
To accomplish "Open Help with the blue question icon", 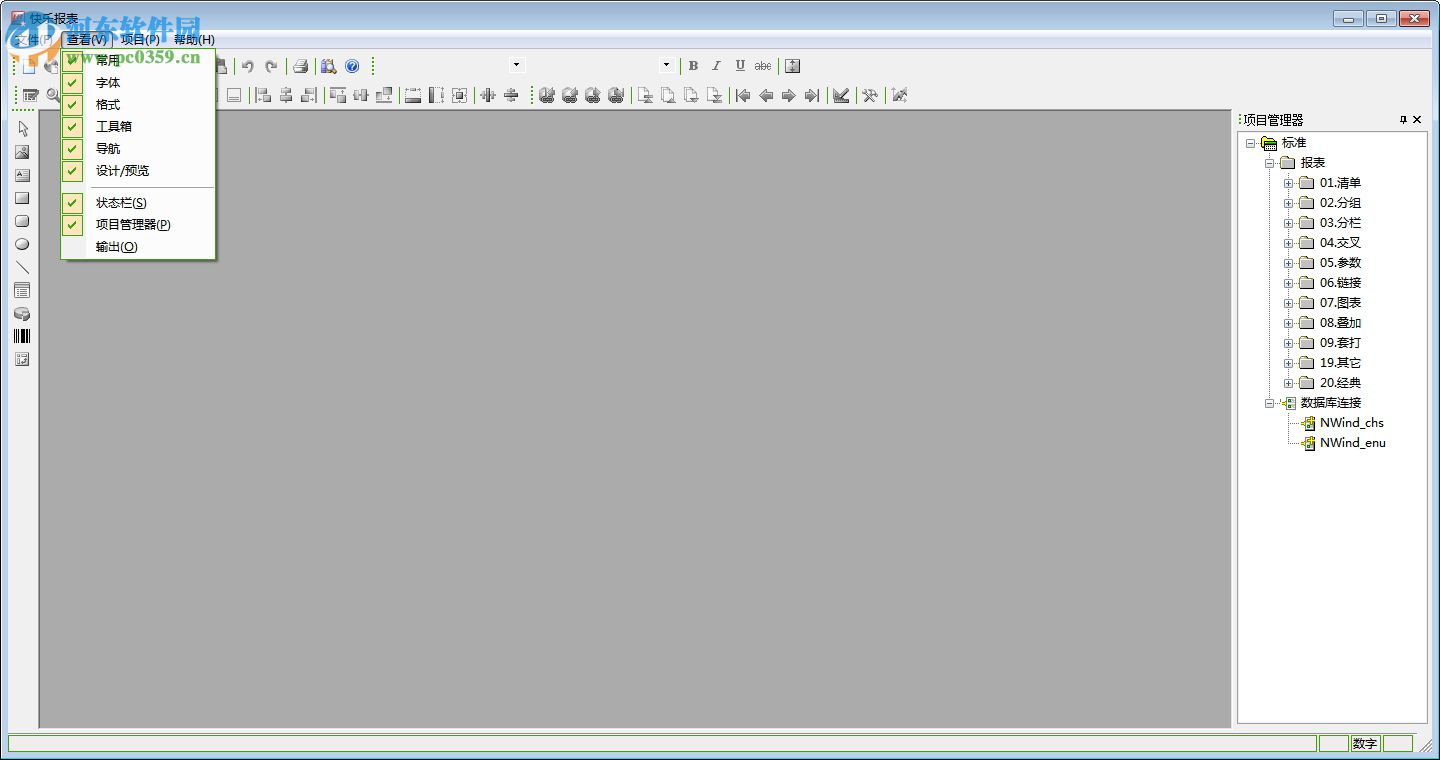I will [352, 66].
